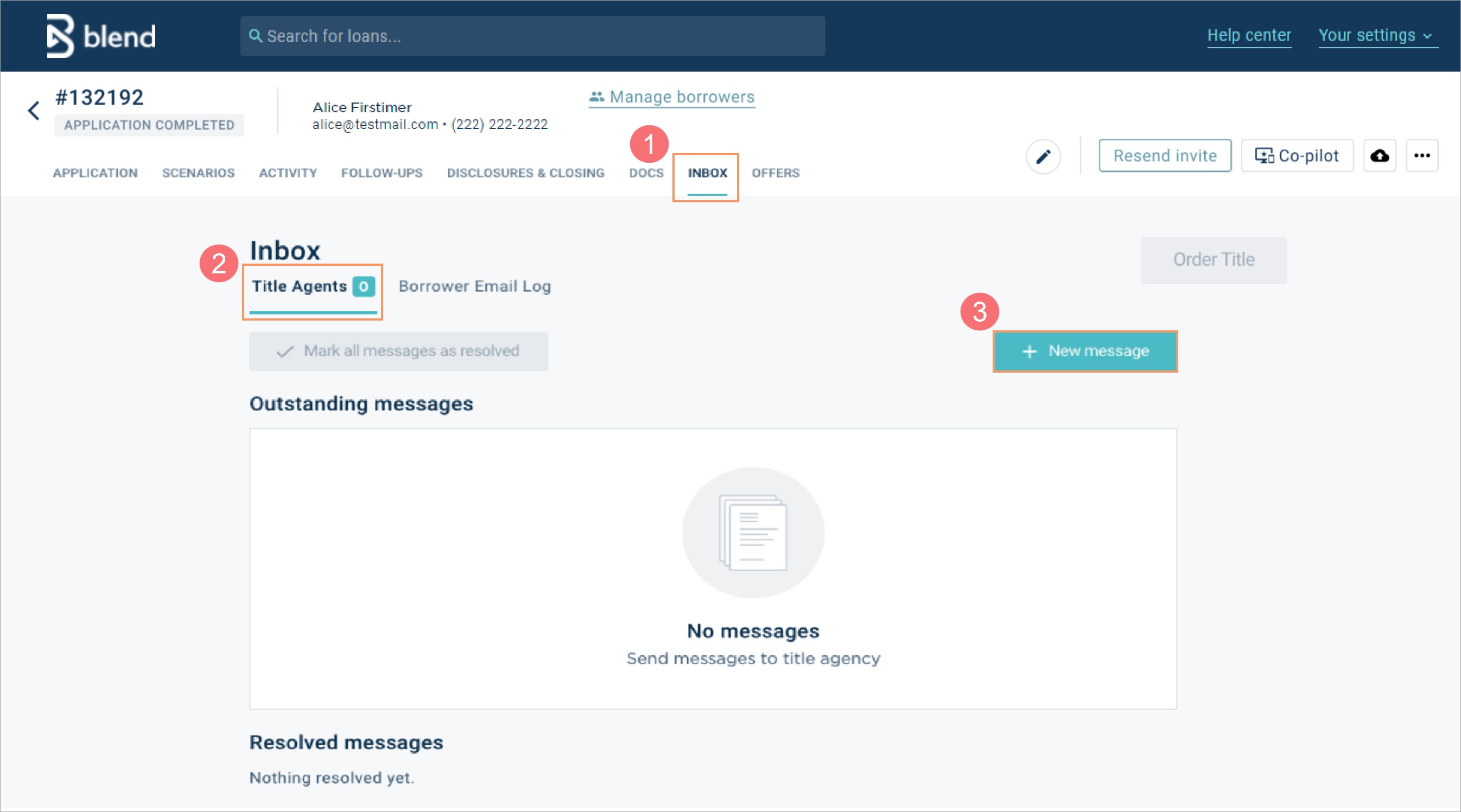Click the search magnifier icon
The image size is (1461, 812).
pyautogui.click(x=255, y=36)
